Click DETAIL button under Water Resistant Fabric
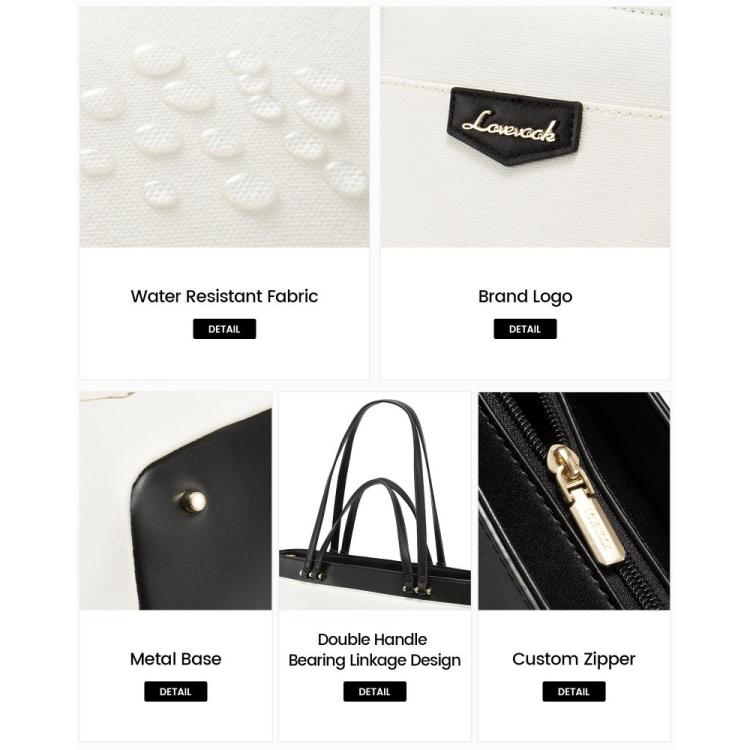The image size is (750, 750). click(x=224, y=329)
